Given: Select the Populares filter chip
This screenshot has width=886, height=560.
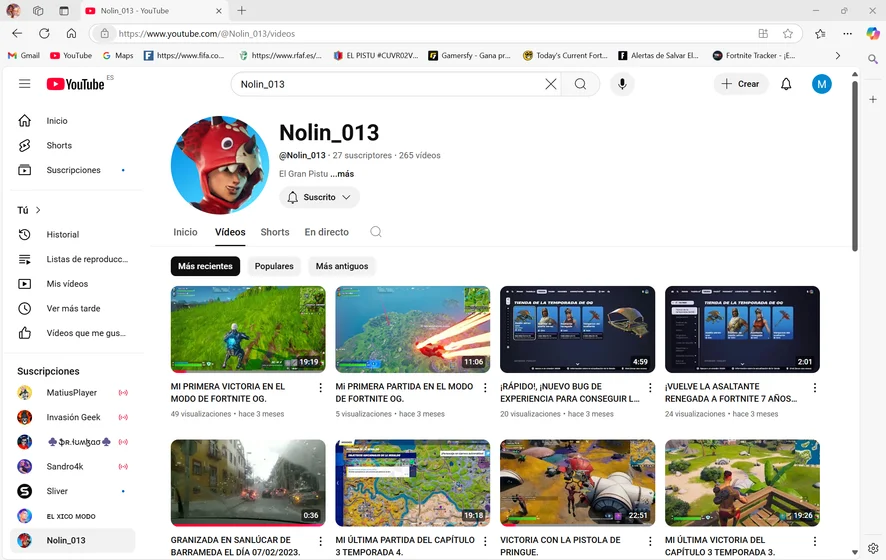Looking at the screenshot, I should coord(274,266).
